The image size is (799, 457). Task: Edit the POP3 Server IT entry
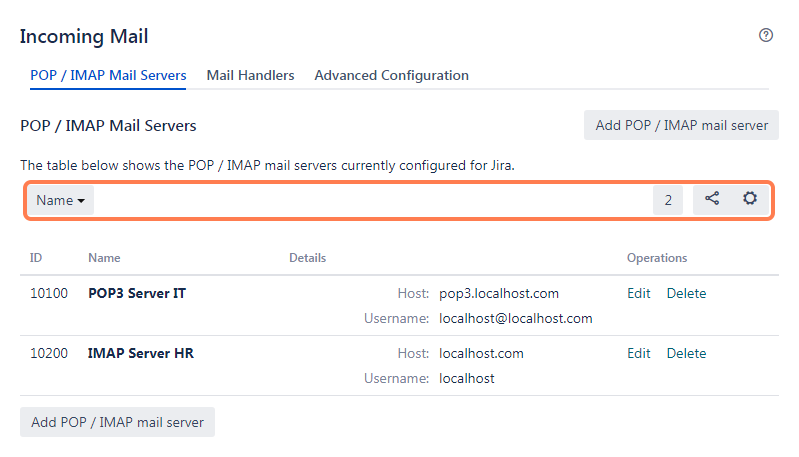coord(638,293)
